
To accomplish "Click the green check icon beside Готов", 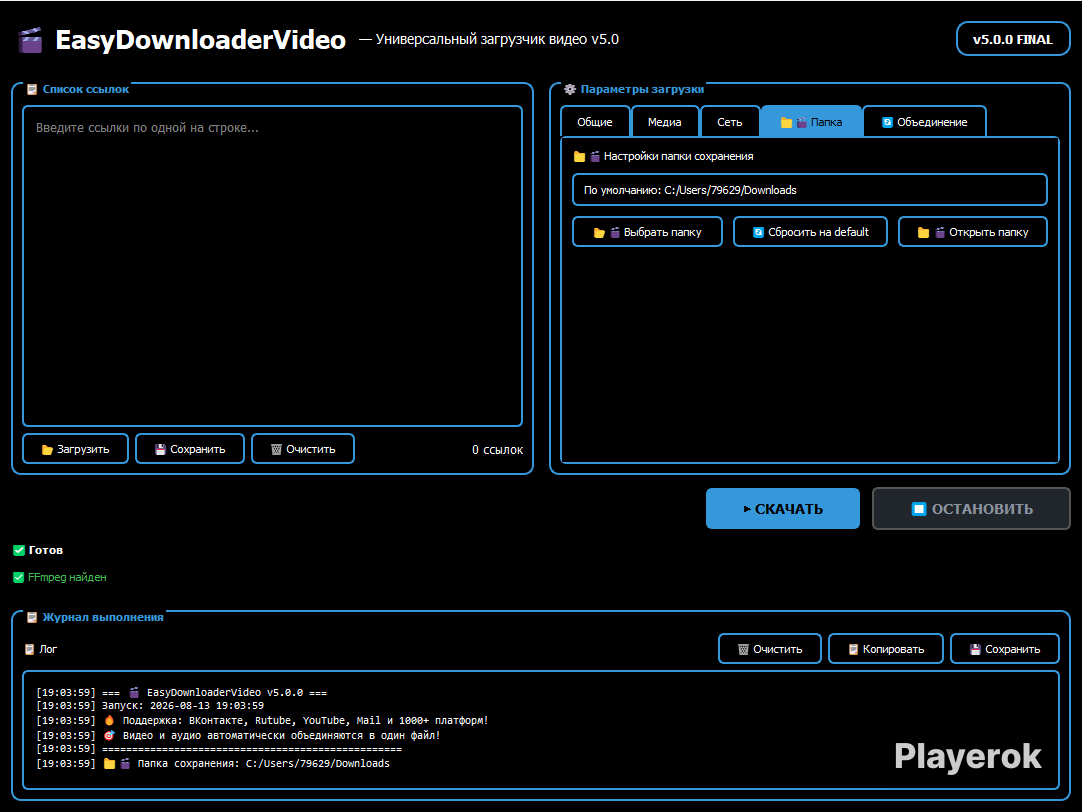I will (19, 551).
